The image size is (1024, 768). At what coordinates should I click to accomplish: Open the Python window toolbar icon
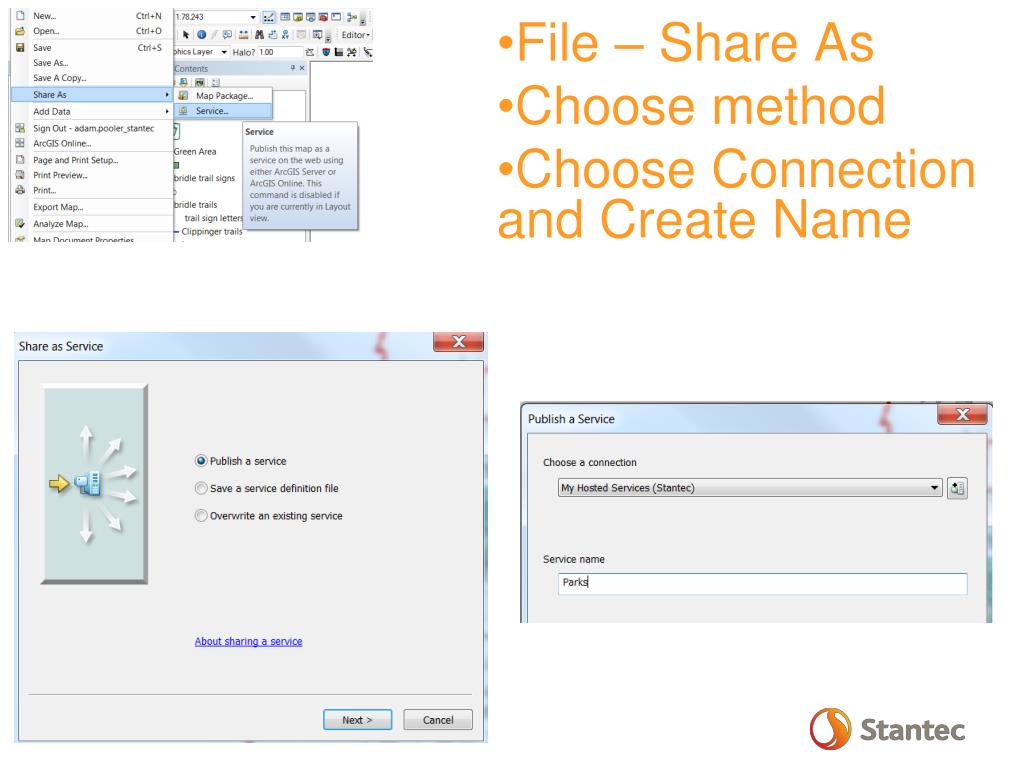(336, 17)
